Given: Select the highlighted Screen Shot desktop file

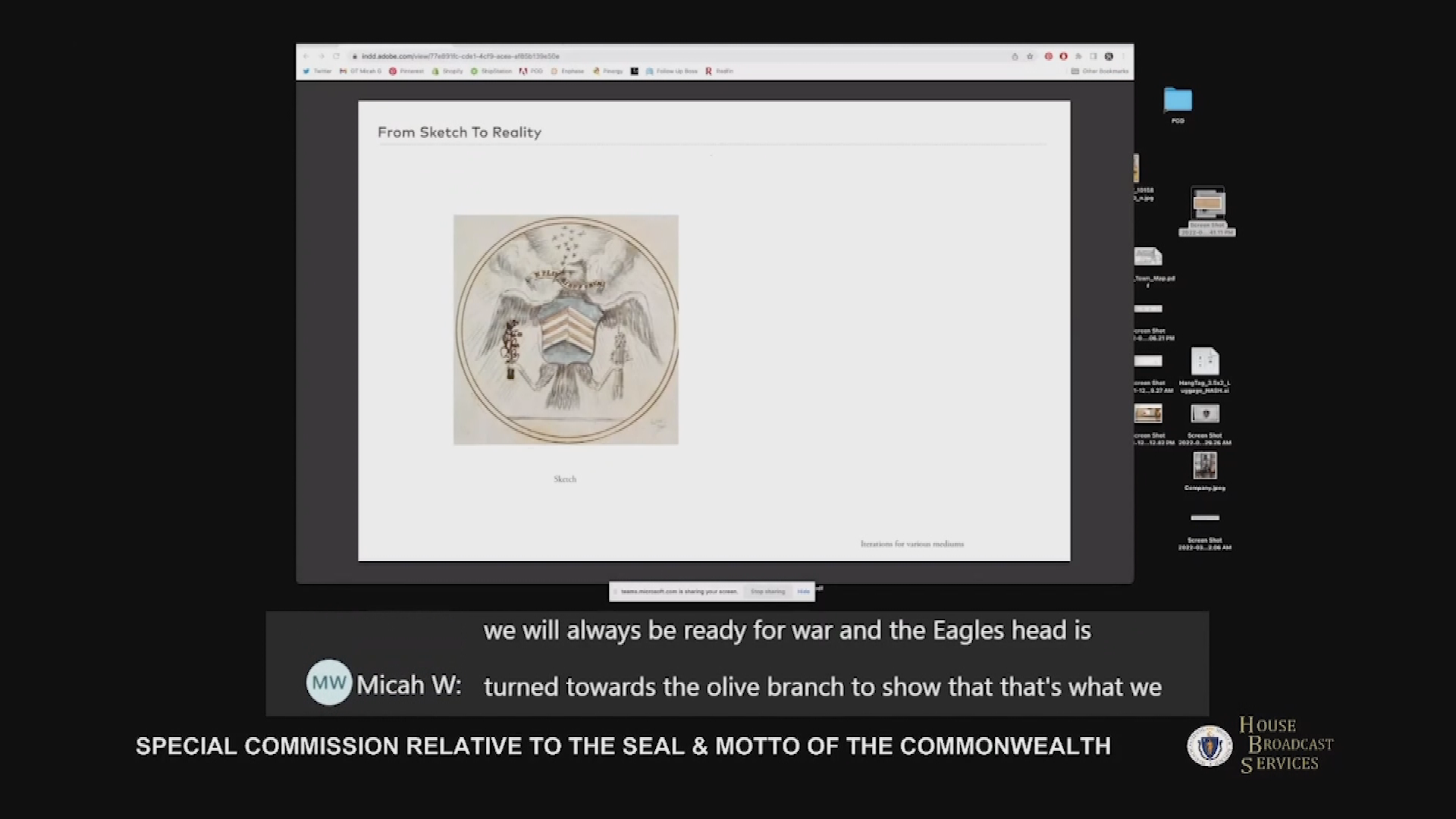Looking at the screenshot, I should [x=1207, y=212].
